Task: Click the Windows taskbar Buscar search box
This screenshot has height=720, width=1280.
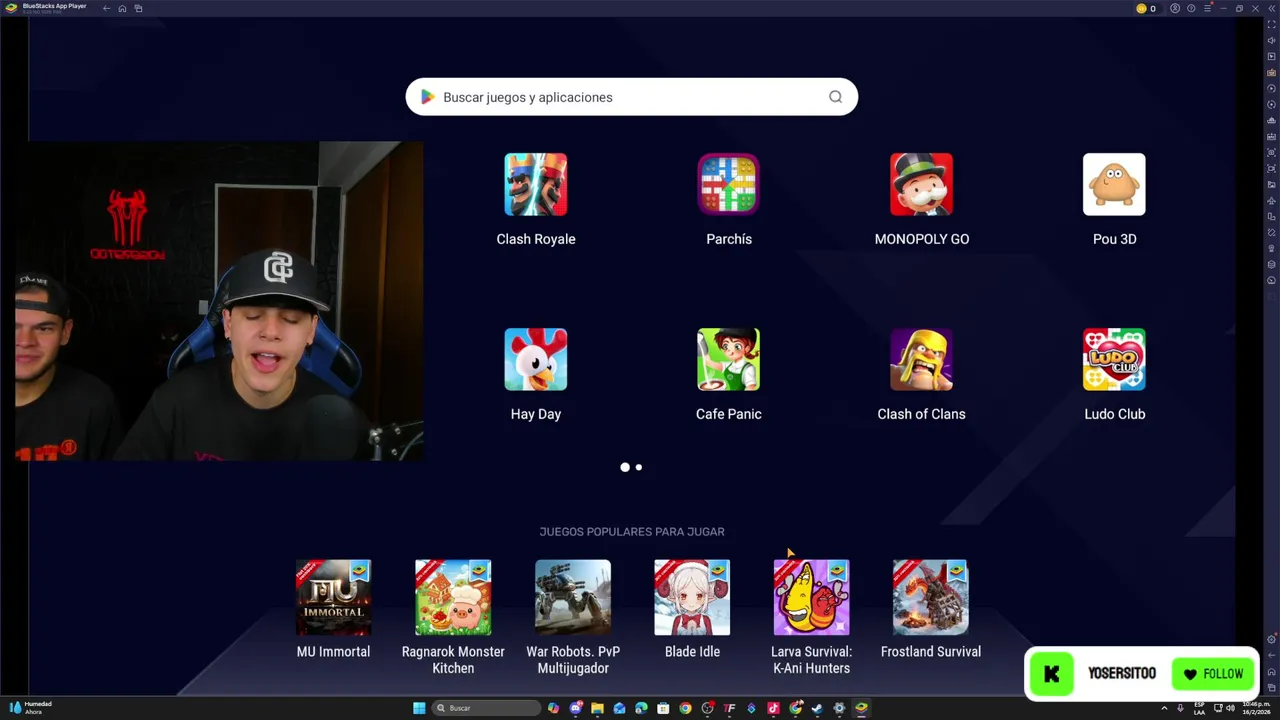Action: tap(487, 708)
